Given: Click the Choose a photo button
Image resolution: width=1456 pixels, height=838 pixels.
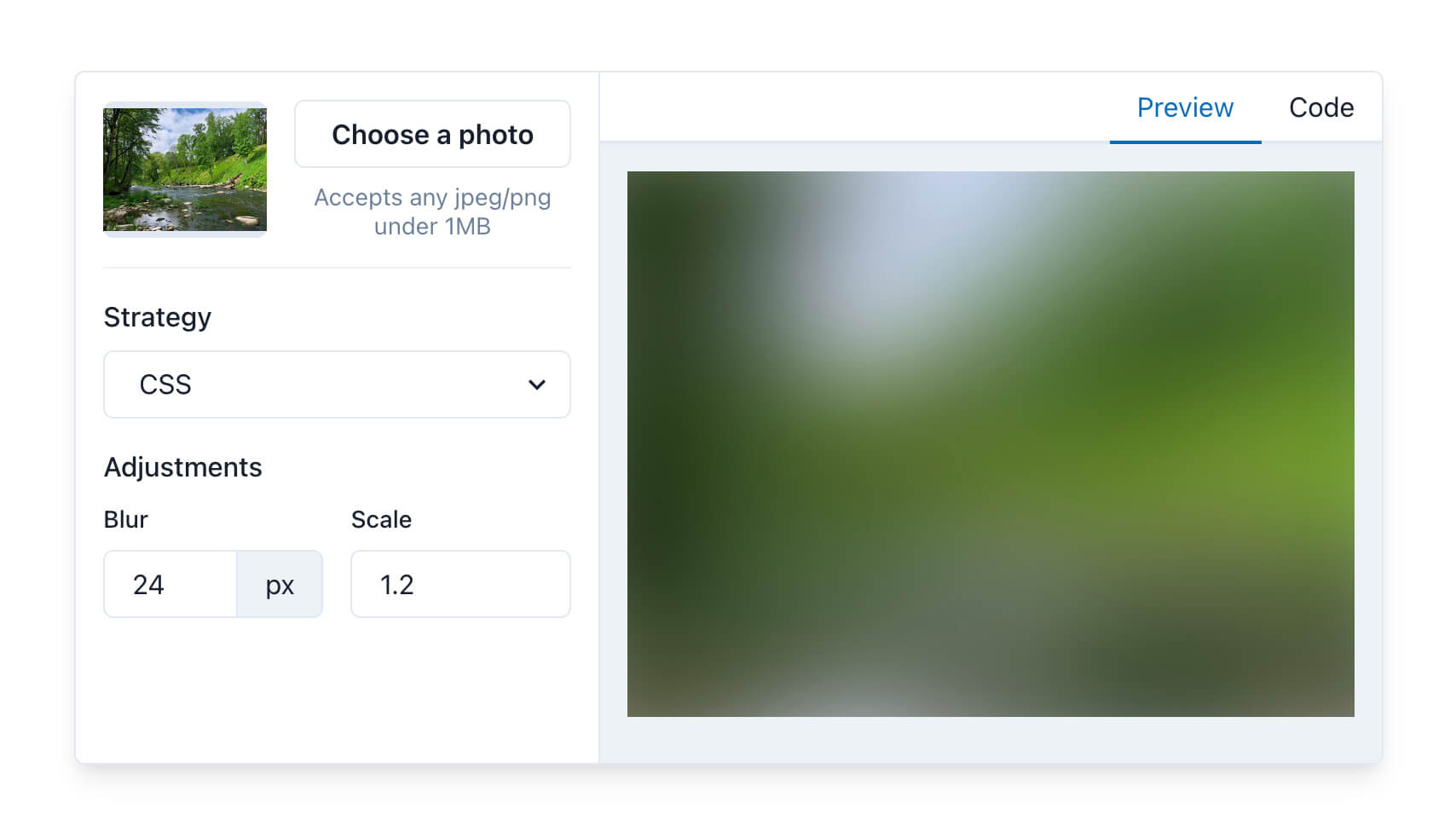Looking at the screenshot, I should (432, 134).
